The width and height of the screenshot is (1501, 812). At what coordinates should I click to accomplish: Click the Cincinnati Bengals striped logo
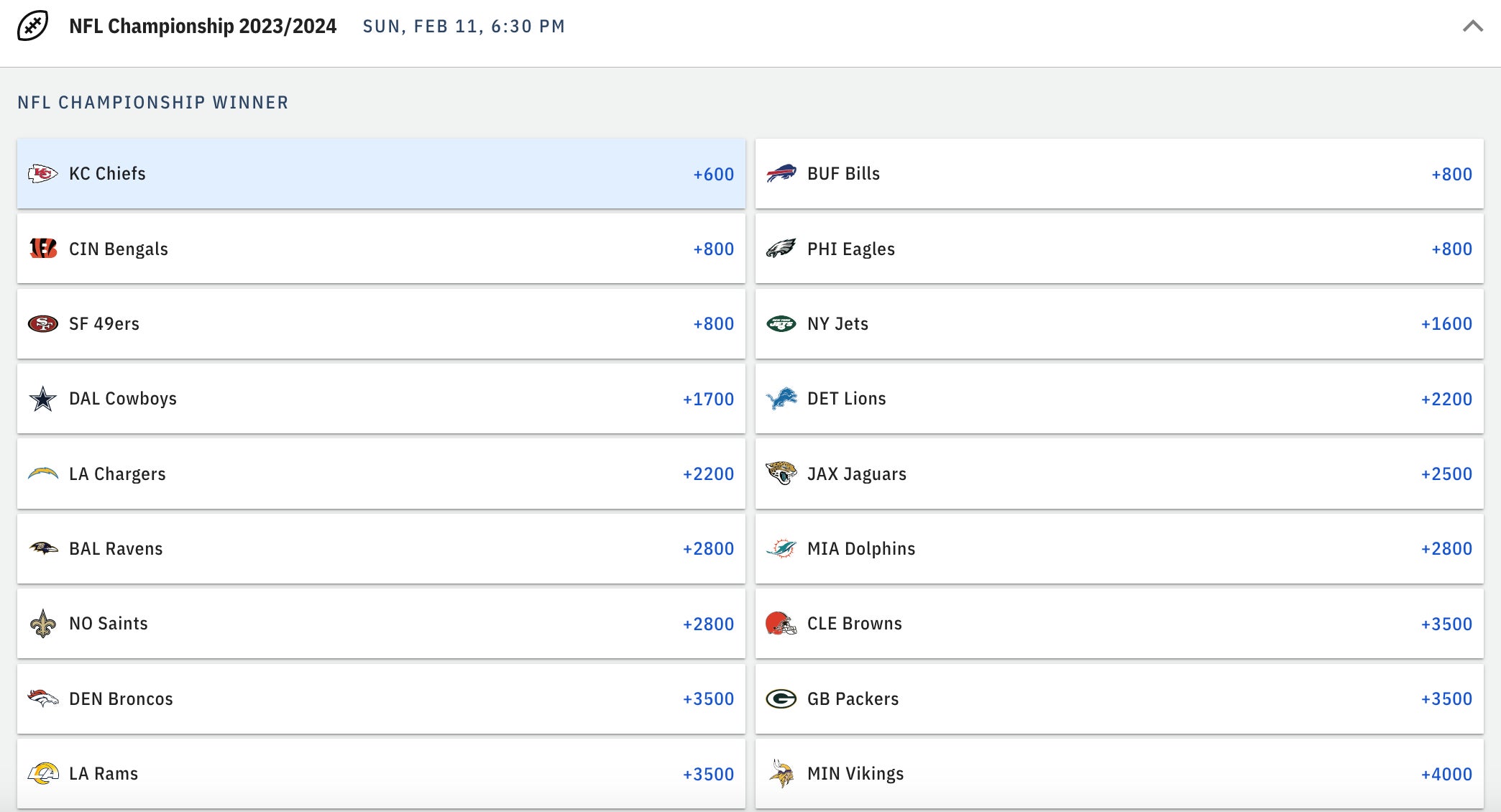click(42, 249)
